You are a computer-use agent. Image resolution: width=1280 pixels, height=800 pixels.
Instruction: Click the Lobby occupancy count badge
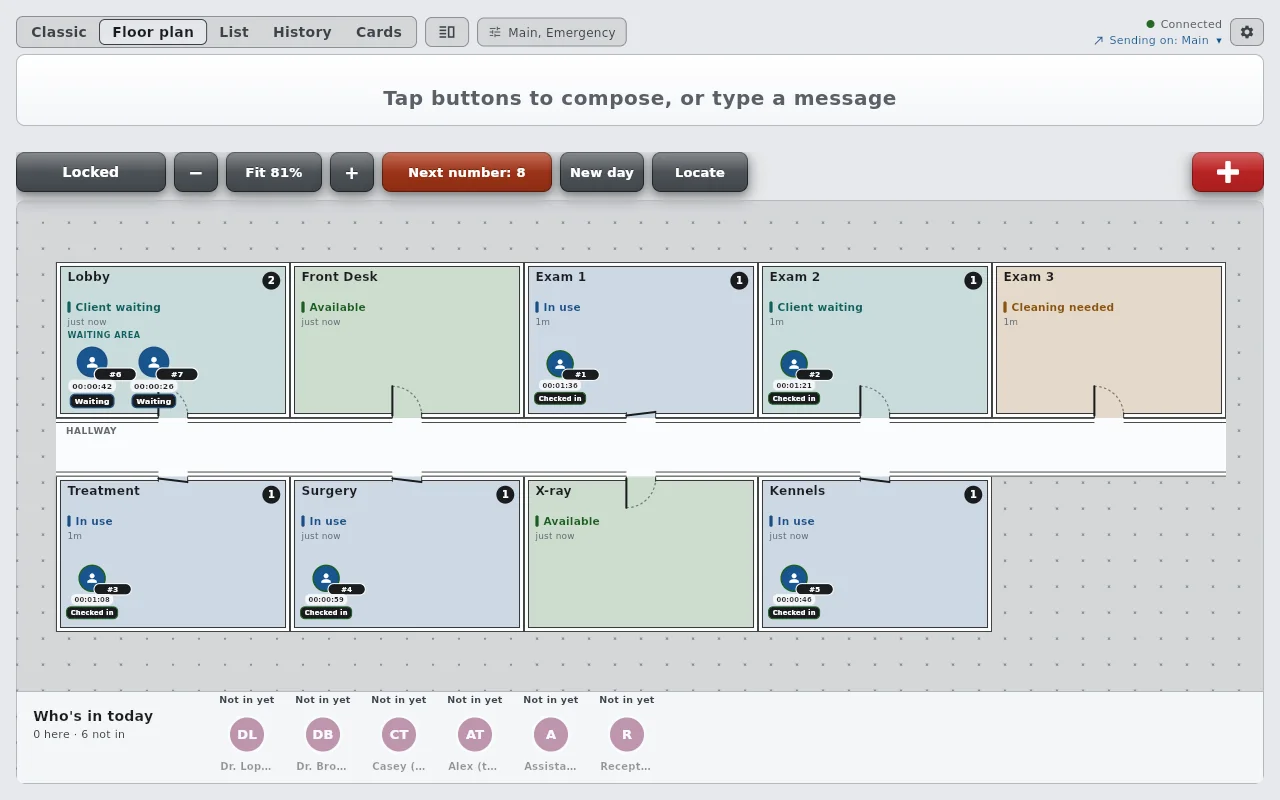click(271, 281)
